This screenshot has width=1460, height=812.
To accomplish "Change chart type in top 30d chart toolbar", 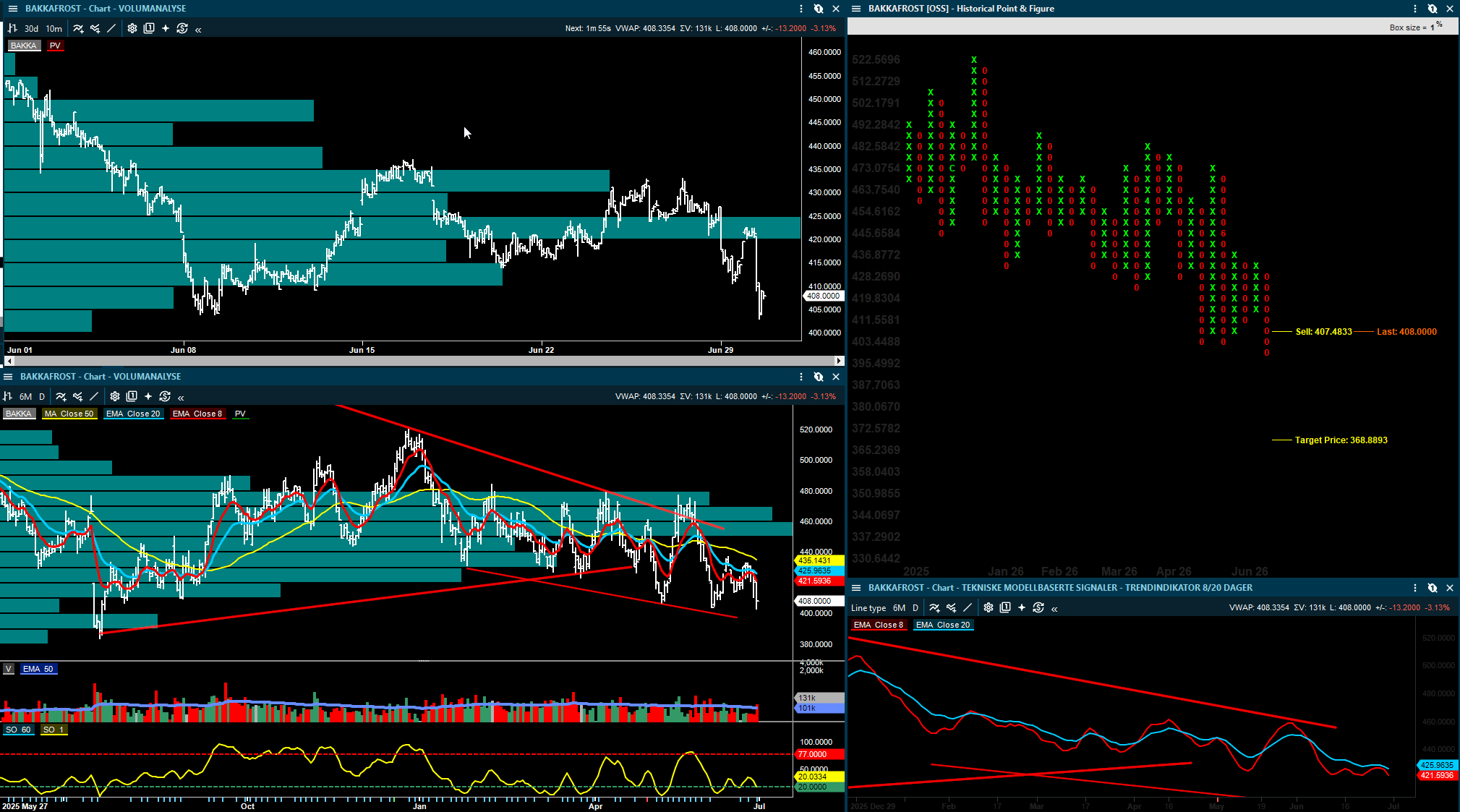I will pyautogui.click(x=12, y=28).
